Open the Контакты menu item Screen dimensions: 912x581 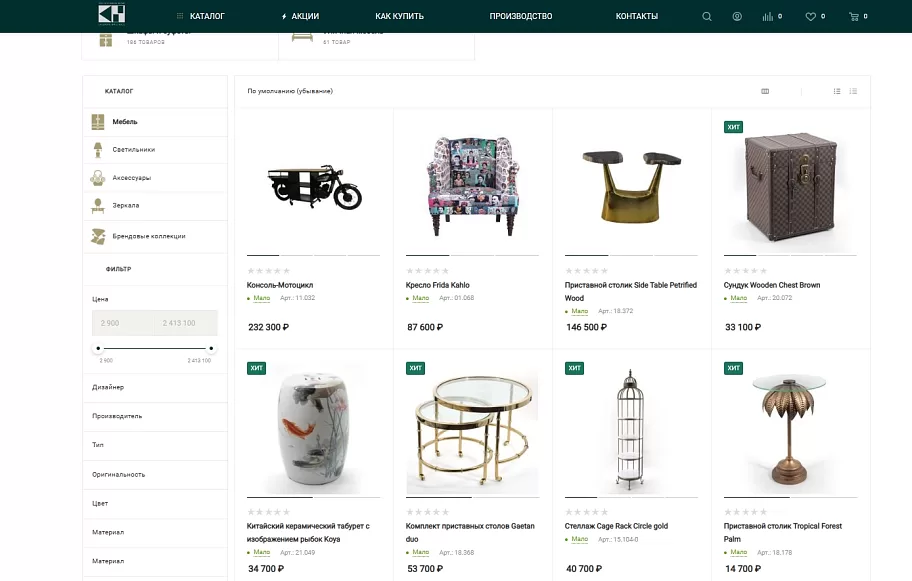(x=637, y=16)
